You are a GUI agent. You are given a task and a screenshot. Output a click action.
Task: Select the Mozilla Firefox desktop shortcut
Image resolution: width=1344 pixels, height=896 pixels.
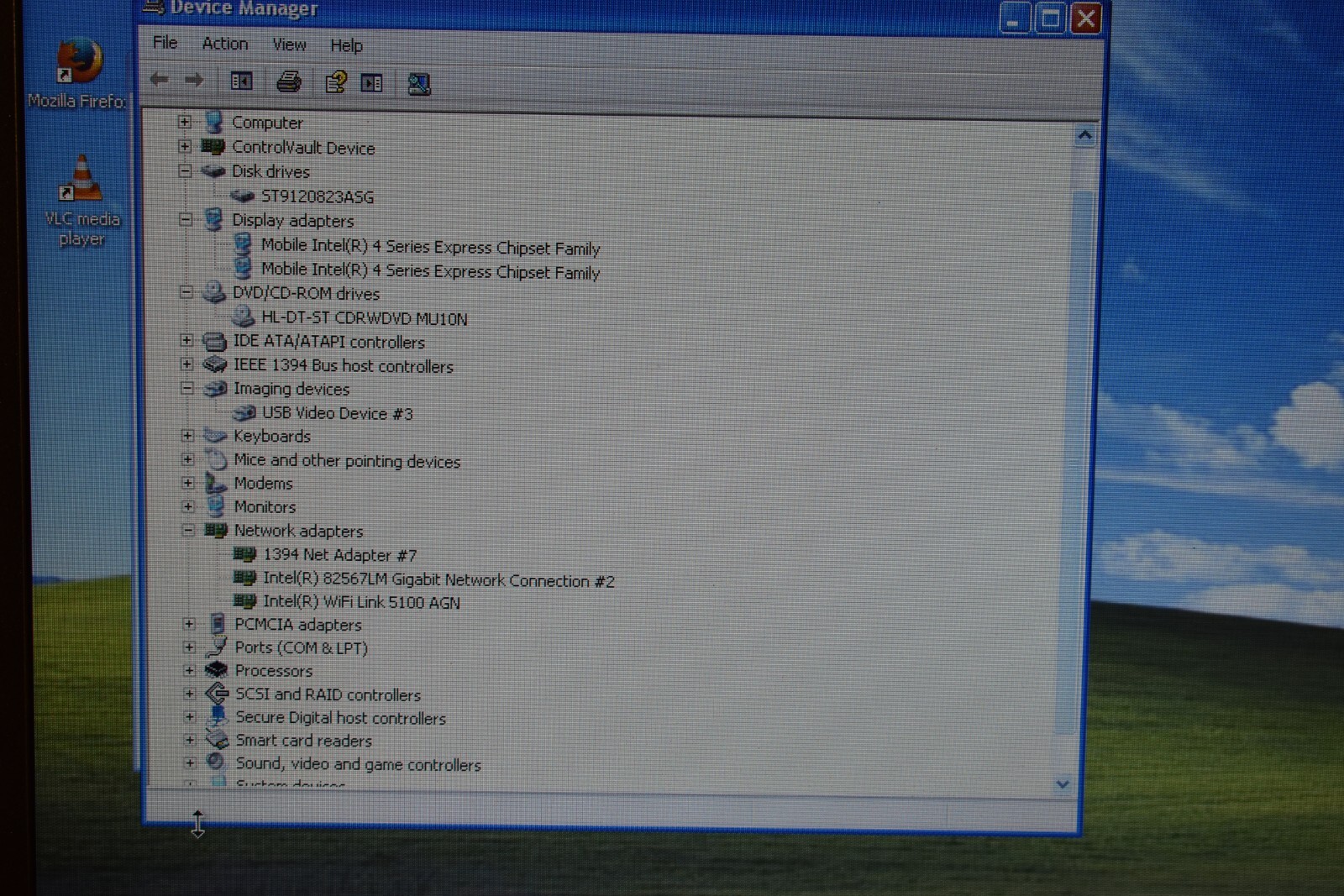76,74
